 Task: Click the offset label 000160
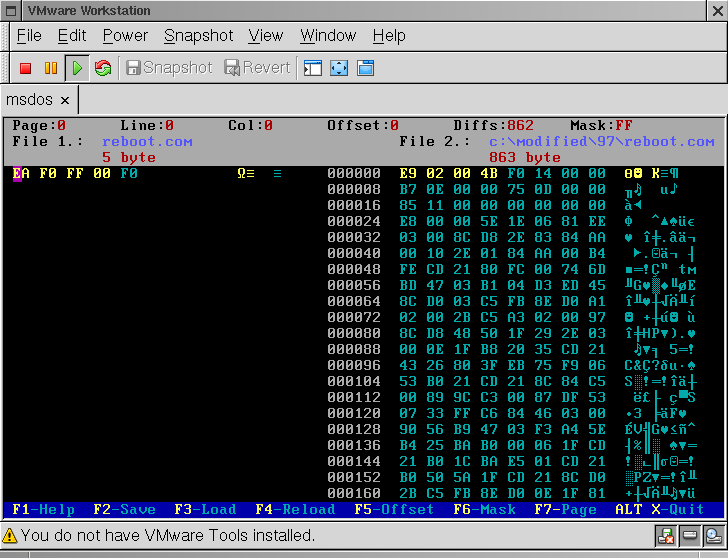[354, 493]
